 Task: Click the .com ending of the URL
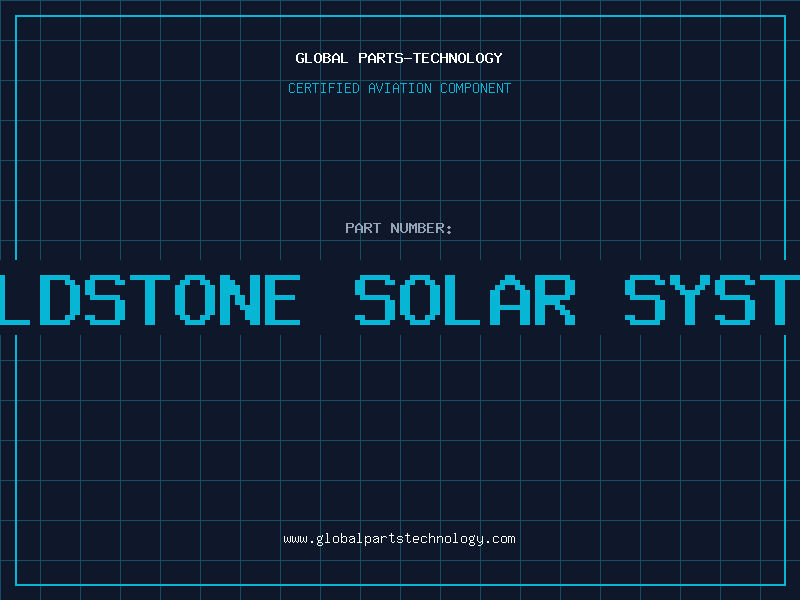501,539
